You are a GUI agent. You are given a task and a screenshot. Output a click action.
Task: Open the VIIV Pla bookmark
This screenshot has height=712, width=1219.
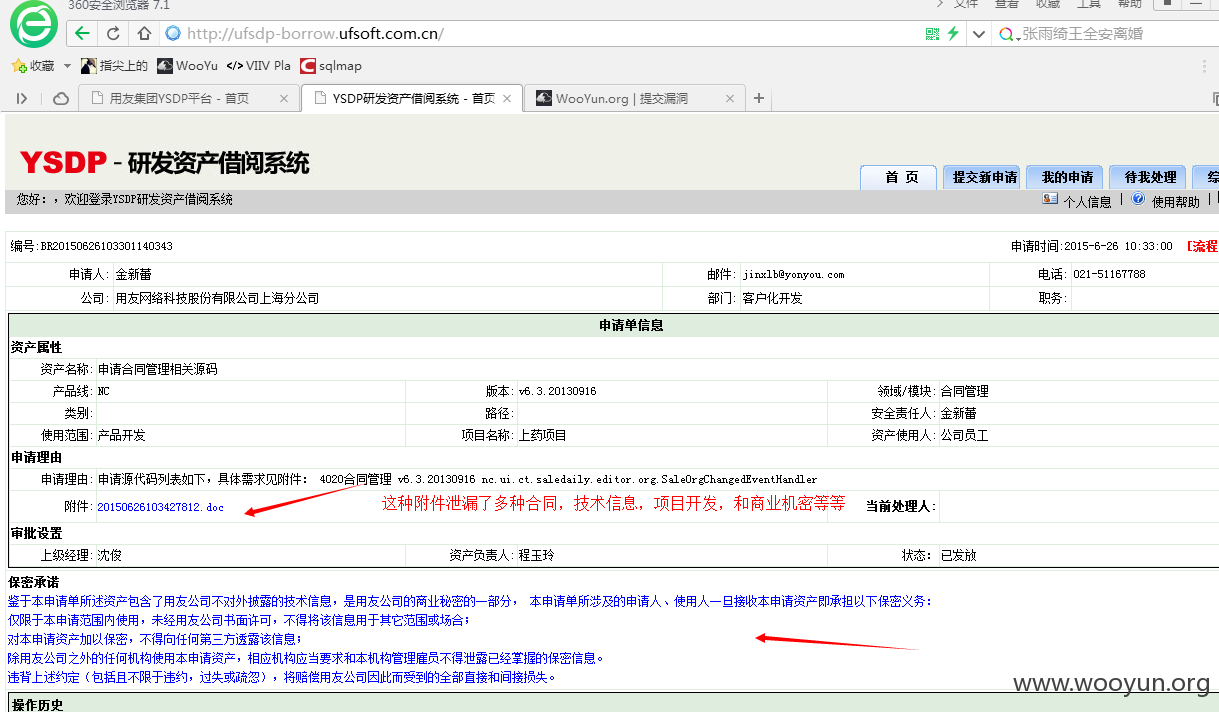click(x=258, y=66)
